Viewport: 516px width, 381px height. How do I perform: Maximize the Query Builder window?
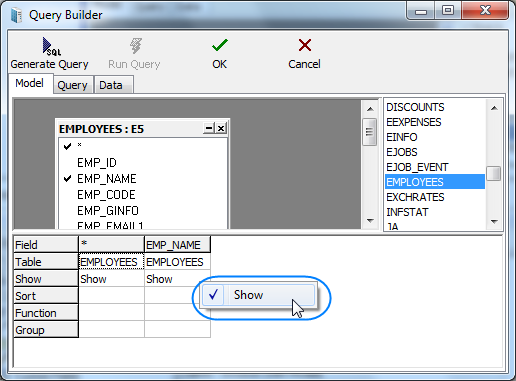pos(448,11)
